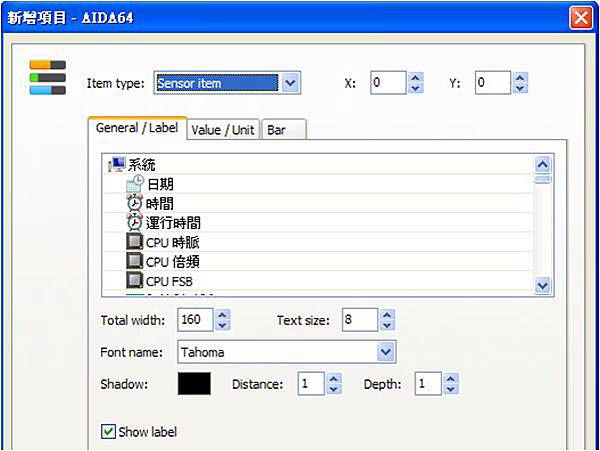Switch to the General / Label tab

click(137, 128)
